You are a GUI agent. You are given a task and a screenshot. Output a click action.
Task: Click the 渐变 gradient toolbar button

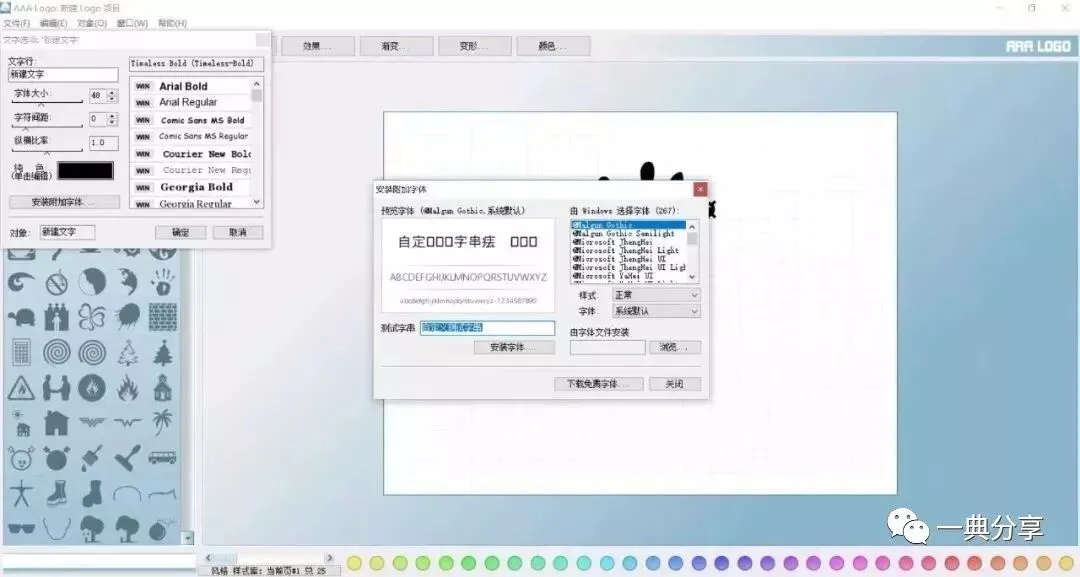point(396,46)
